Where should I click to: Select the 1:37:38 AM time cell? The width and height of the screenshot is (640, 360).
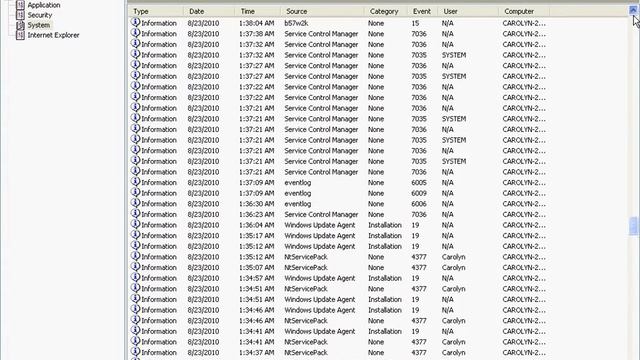tap(256, 34)
